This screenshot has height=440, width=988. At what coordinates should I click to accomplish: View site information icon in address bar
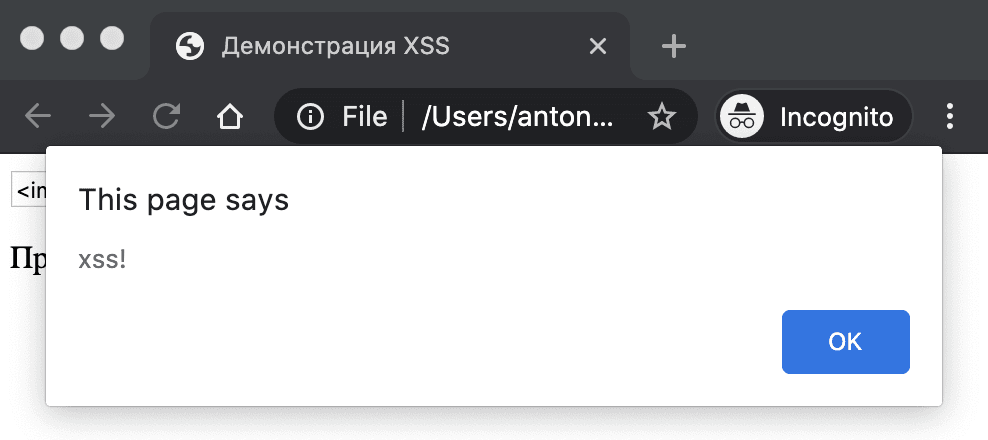pyautogui.click(x=311, y=117)
